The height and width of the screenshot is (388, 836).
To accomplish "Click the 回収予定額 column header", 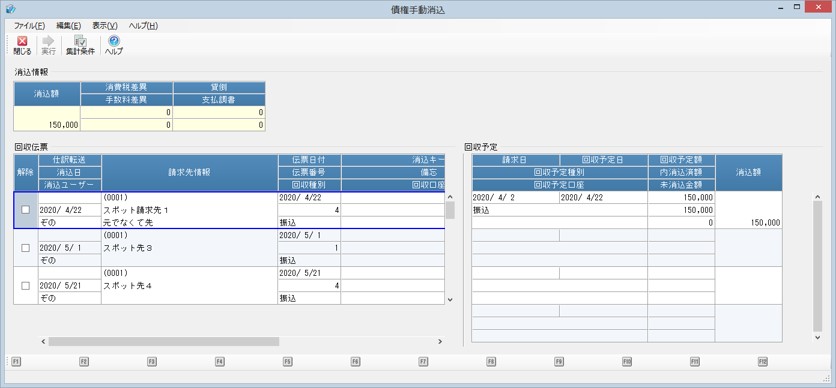I will [681, 160].
